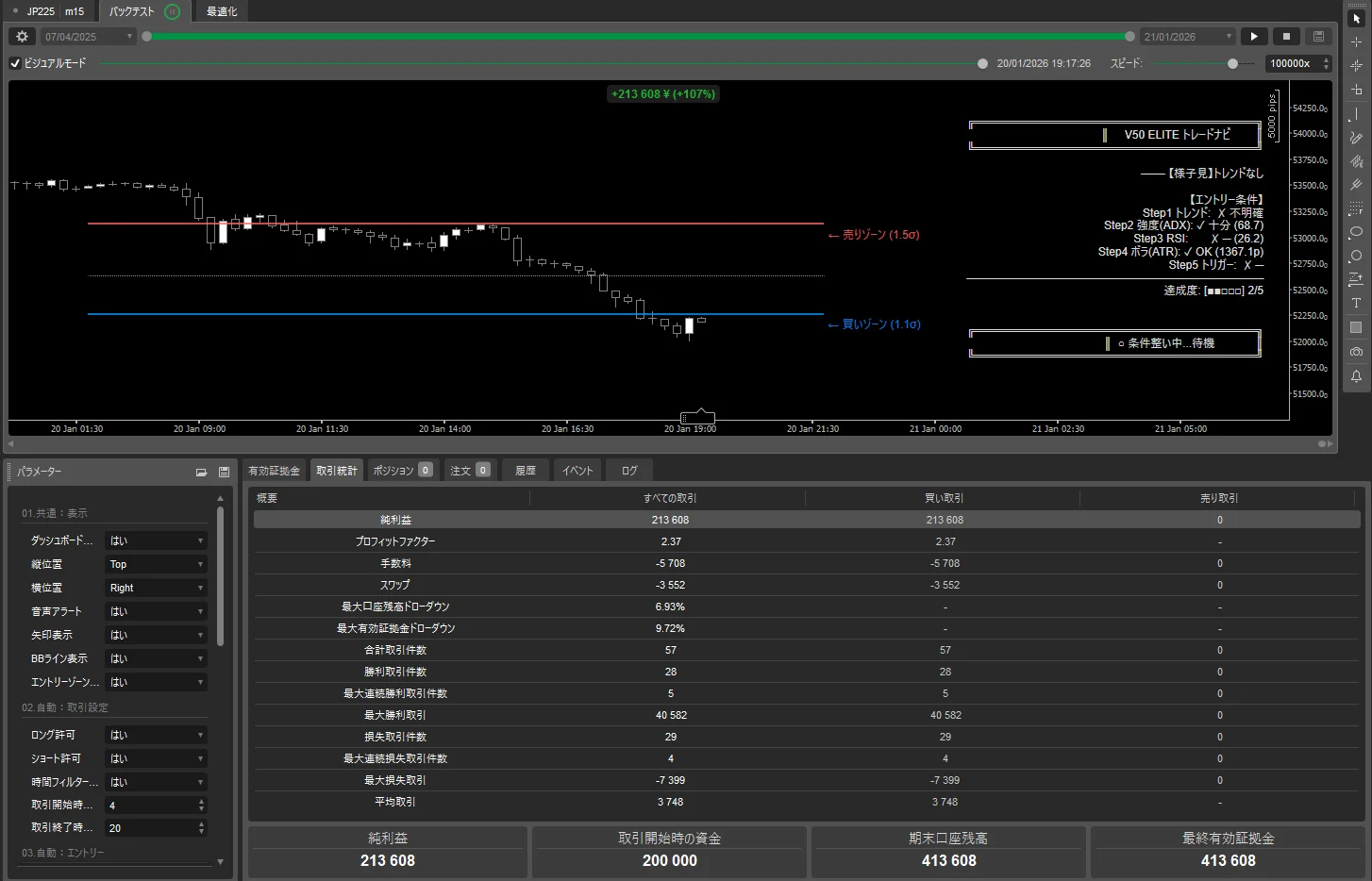The image size is (1372, 881).
Task: Click the スピード slider handle
Action: 1232,63
